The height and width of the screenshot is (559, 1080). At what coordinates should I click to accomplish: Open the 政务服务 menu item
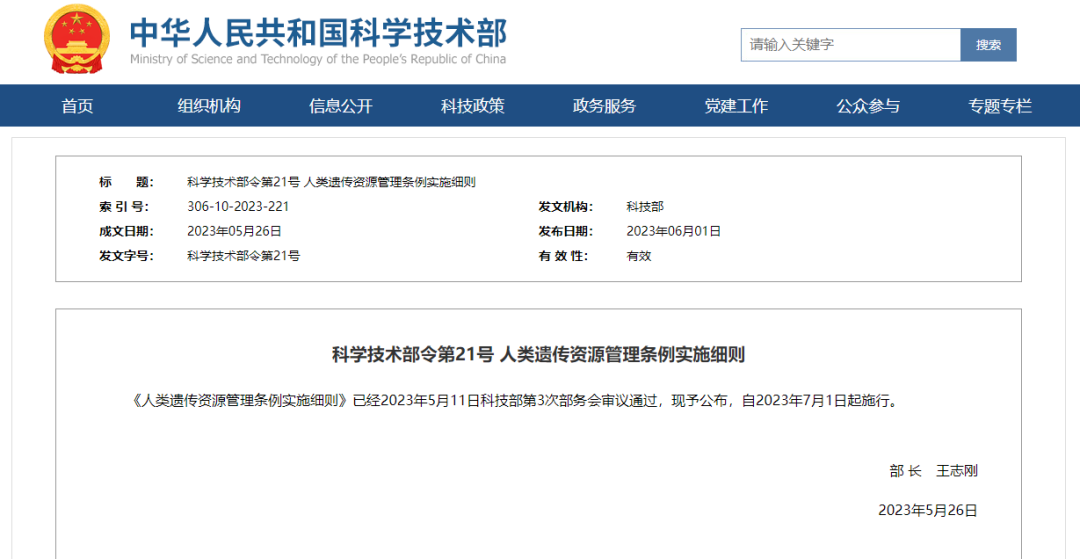coord(604,106)
